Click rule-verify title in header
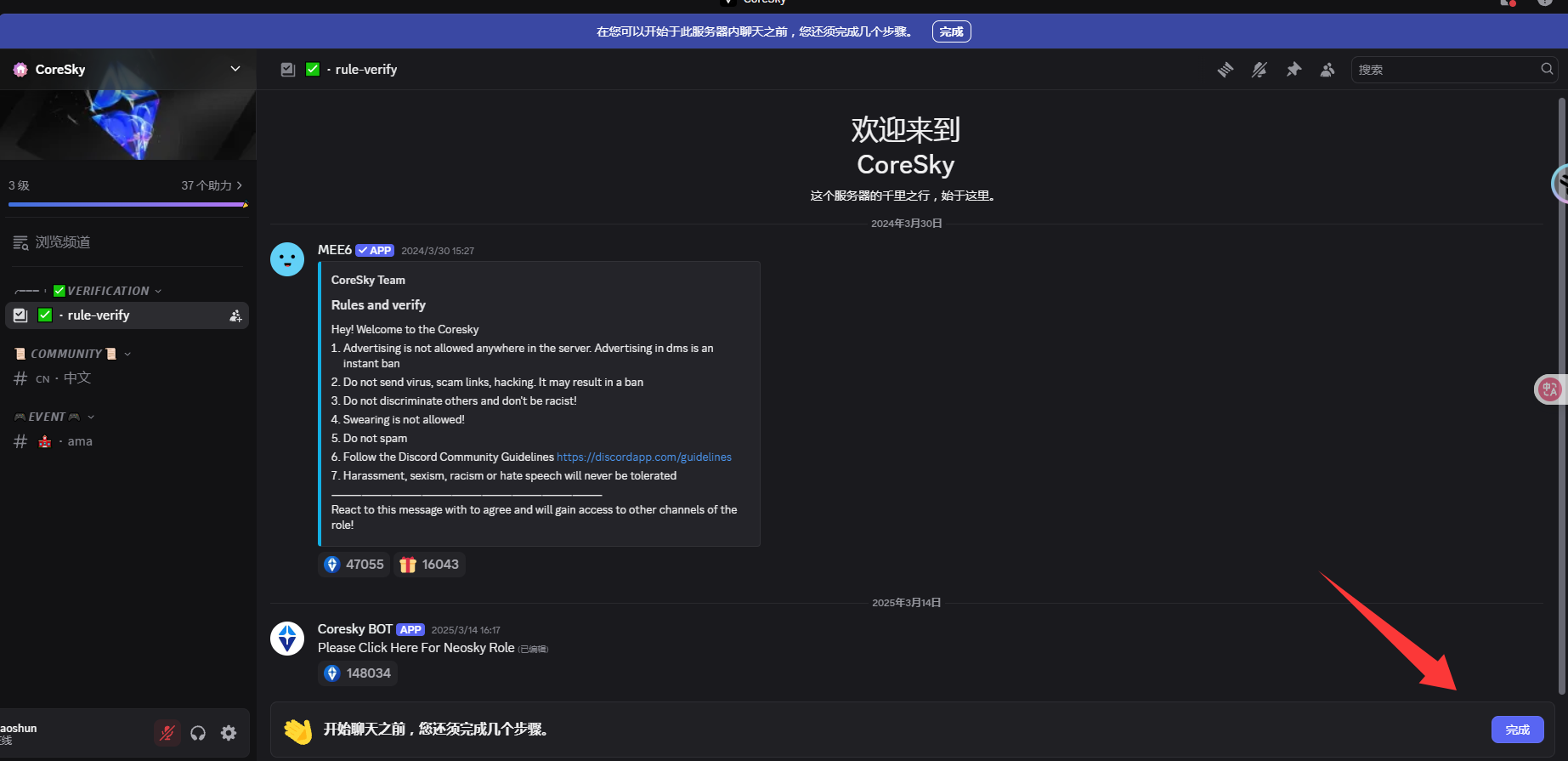This screenshot has height=761, width=1568. [x=366, y=70]
